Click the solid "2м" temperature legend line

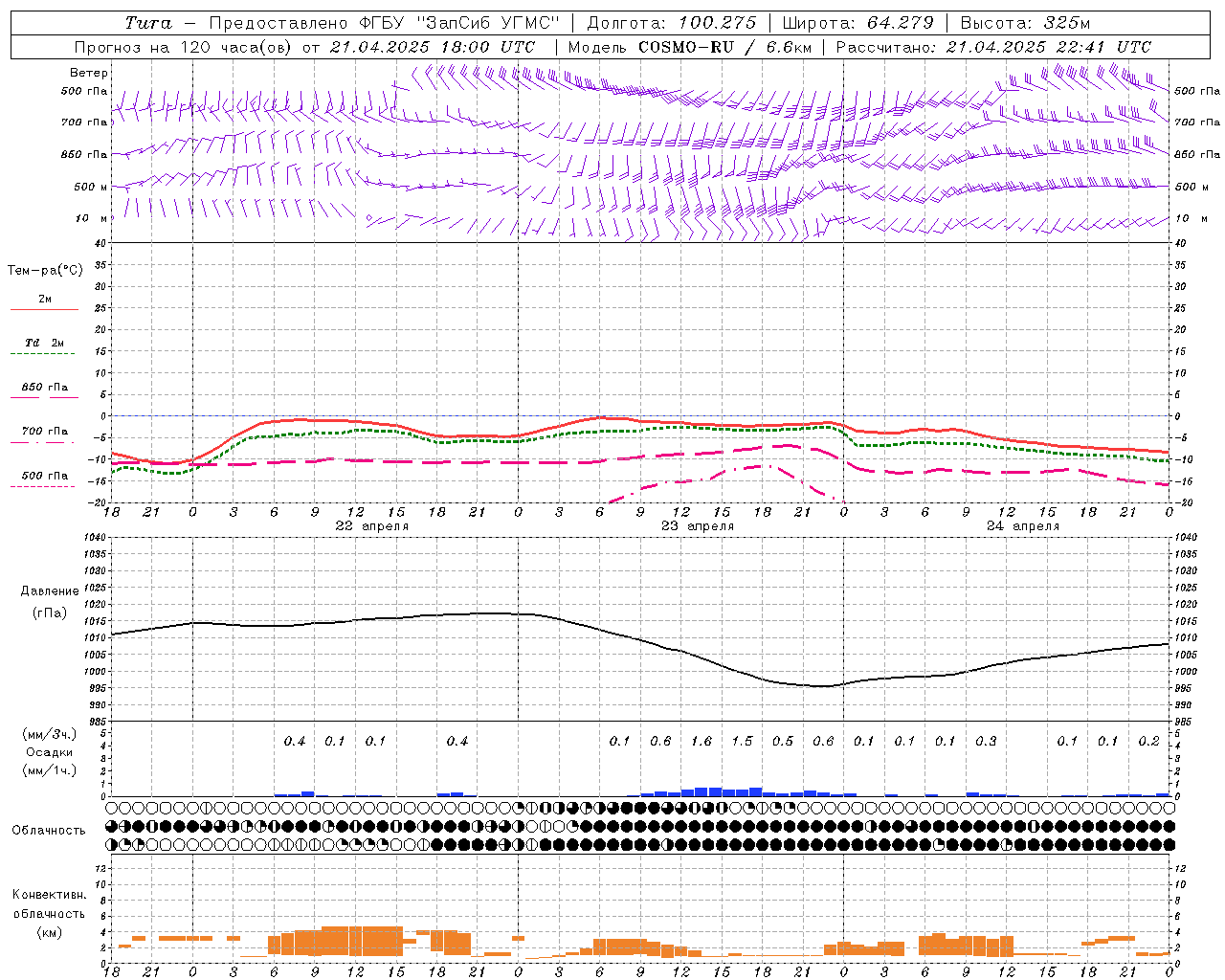(x=44, y=310)
